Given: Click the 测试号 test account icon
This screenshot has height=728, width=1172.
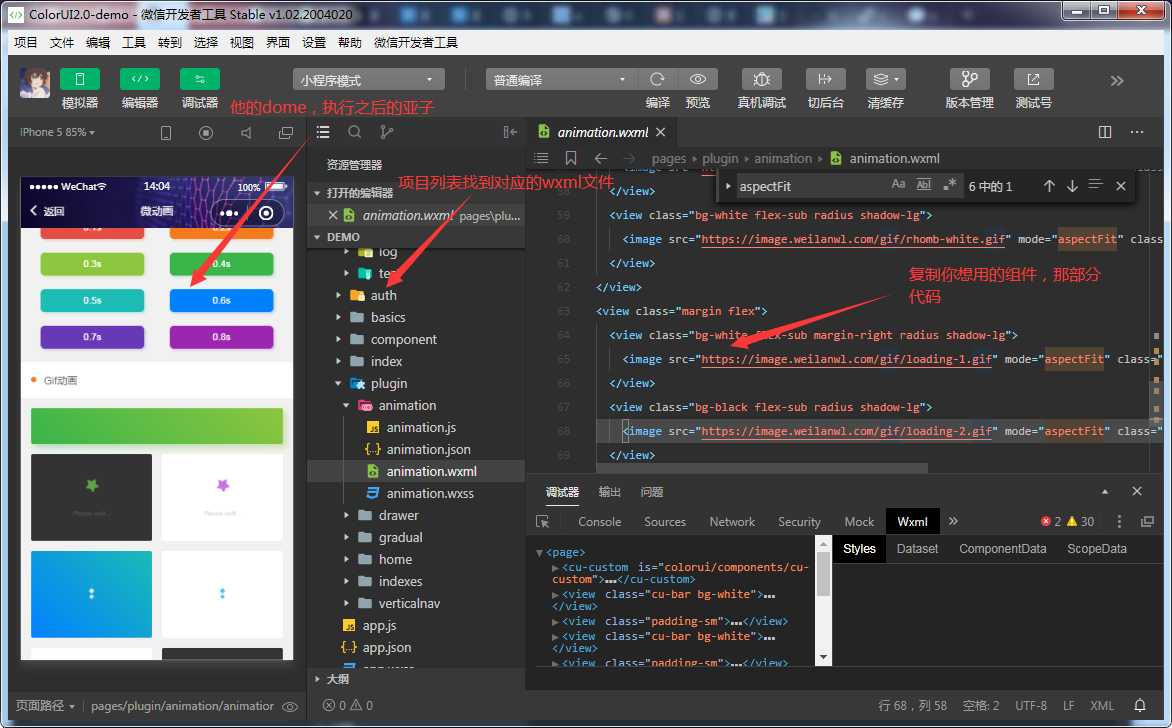Looking at the screenshot, I should (x=1034, y=79).
